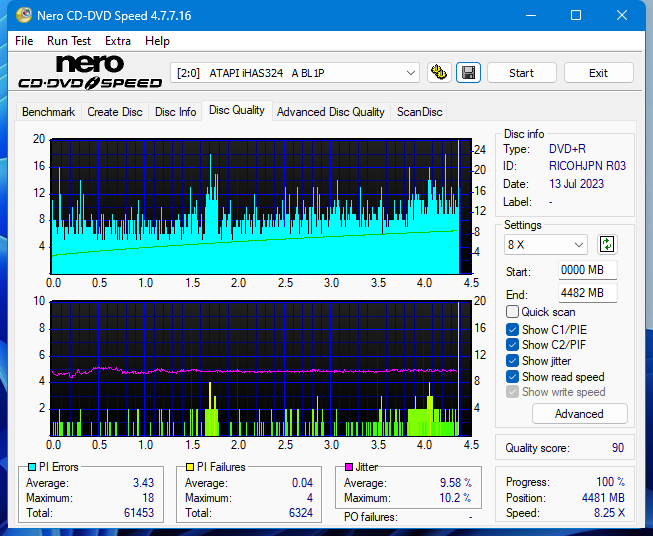This screenshot has height=536, width=653.
Task: Click the PO failures label
Action: click(371, 517)
